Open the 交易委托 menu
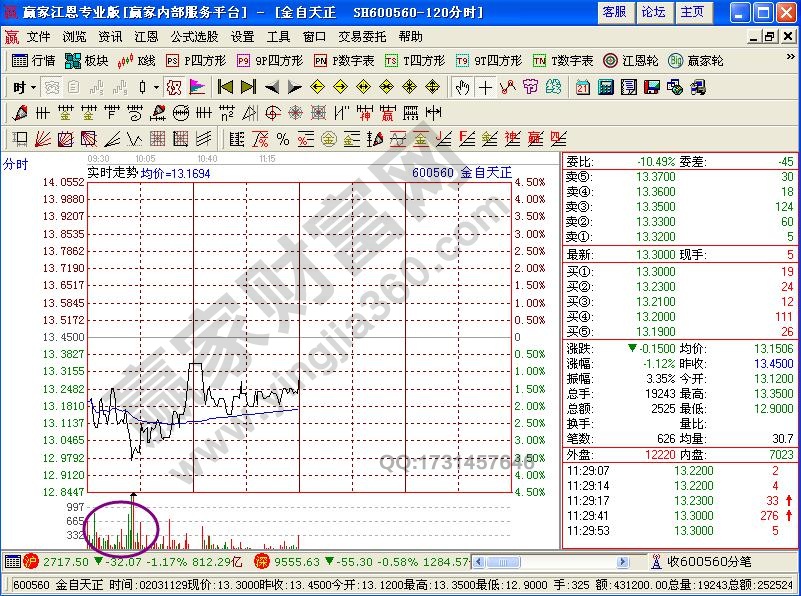The width and height of the screenshot is (801, 596). click(364, 36)
